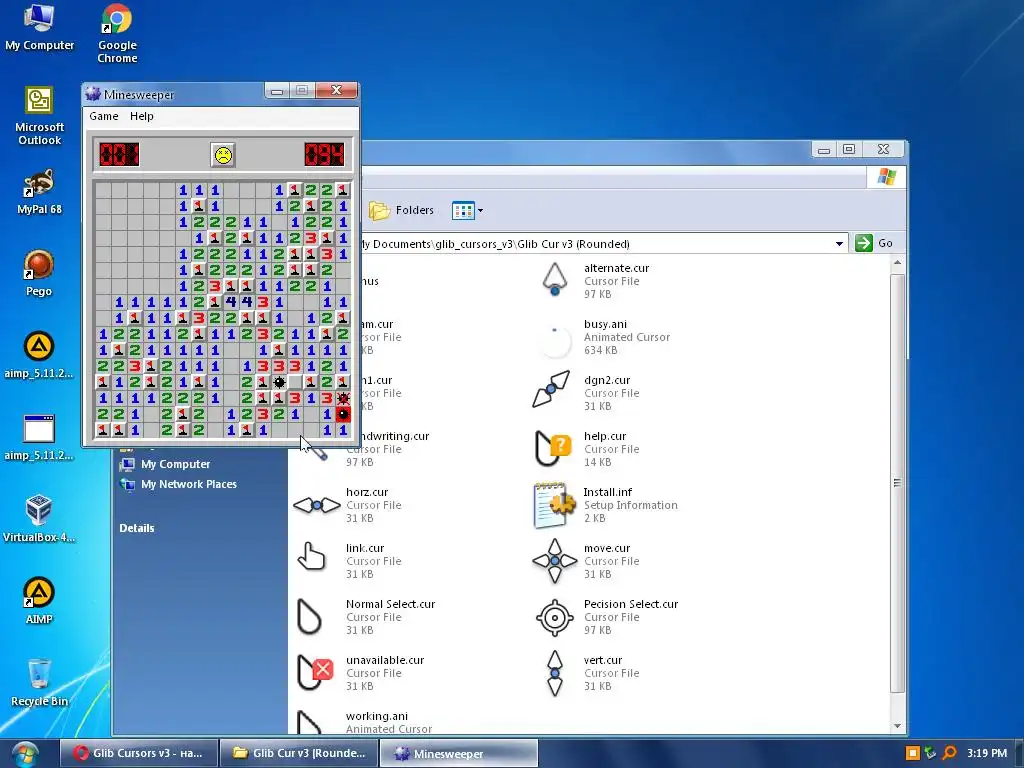Click the Minesweeper sad face reset button

pyautogui.click(x=223, y=155)
